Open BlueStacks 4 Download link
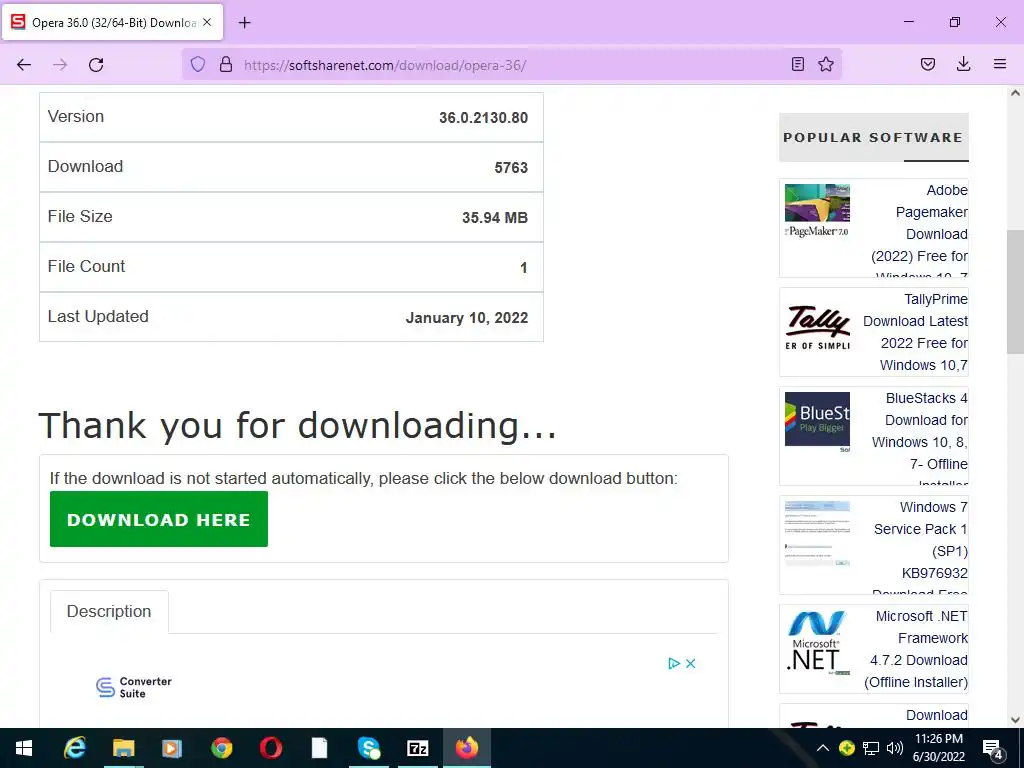This screenshot has height=768, width=1024. pos(920,438)
